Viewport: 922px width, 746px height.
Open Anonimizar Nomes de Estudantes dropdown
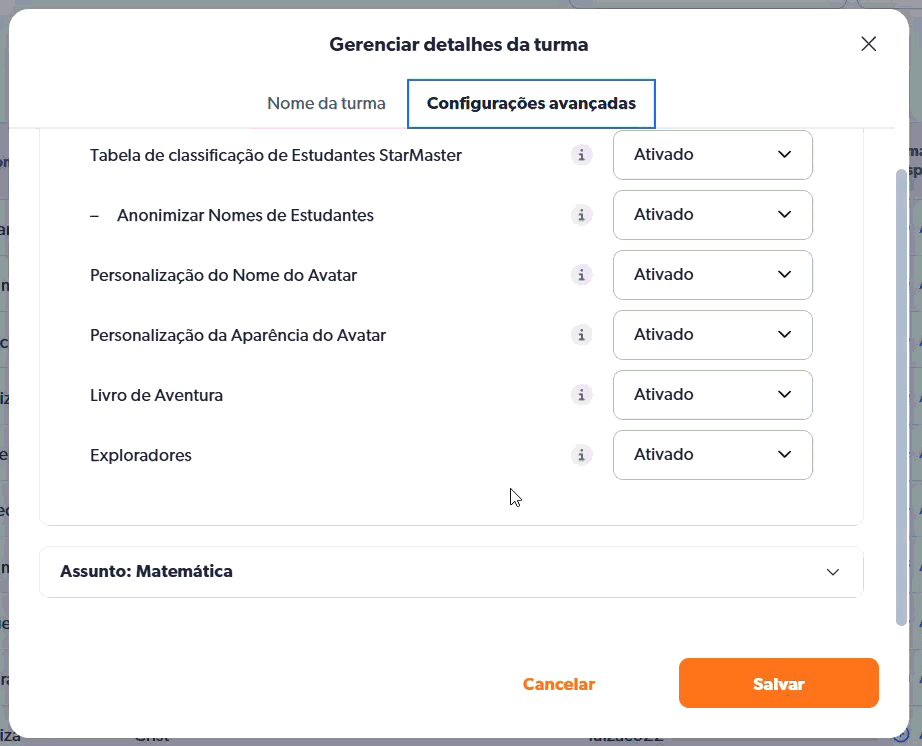coord(712,215)
